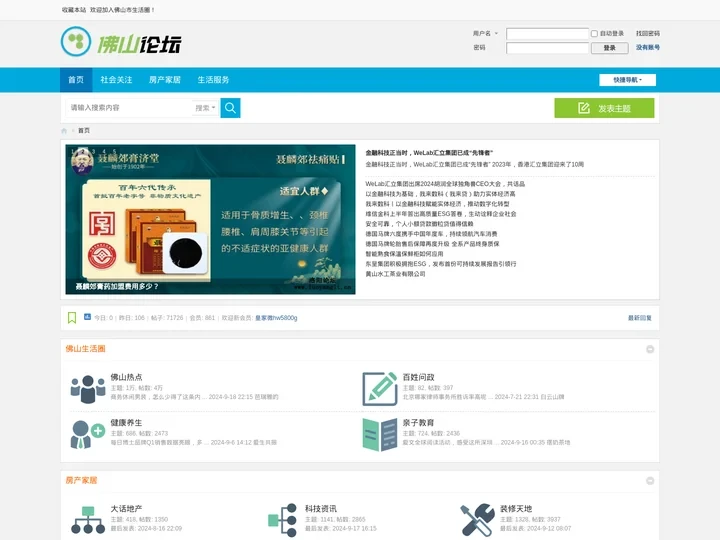Click the green bookmark icon
The height and width of the screenshot is (540, 720).
point(72,318)
